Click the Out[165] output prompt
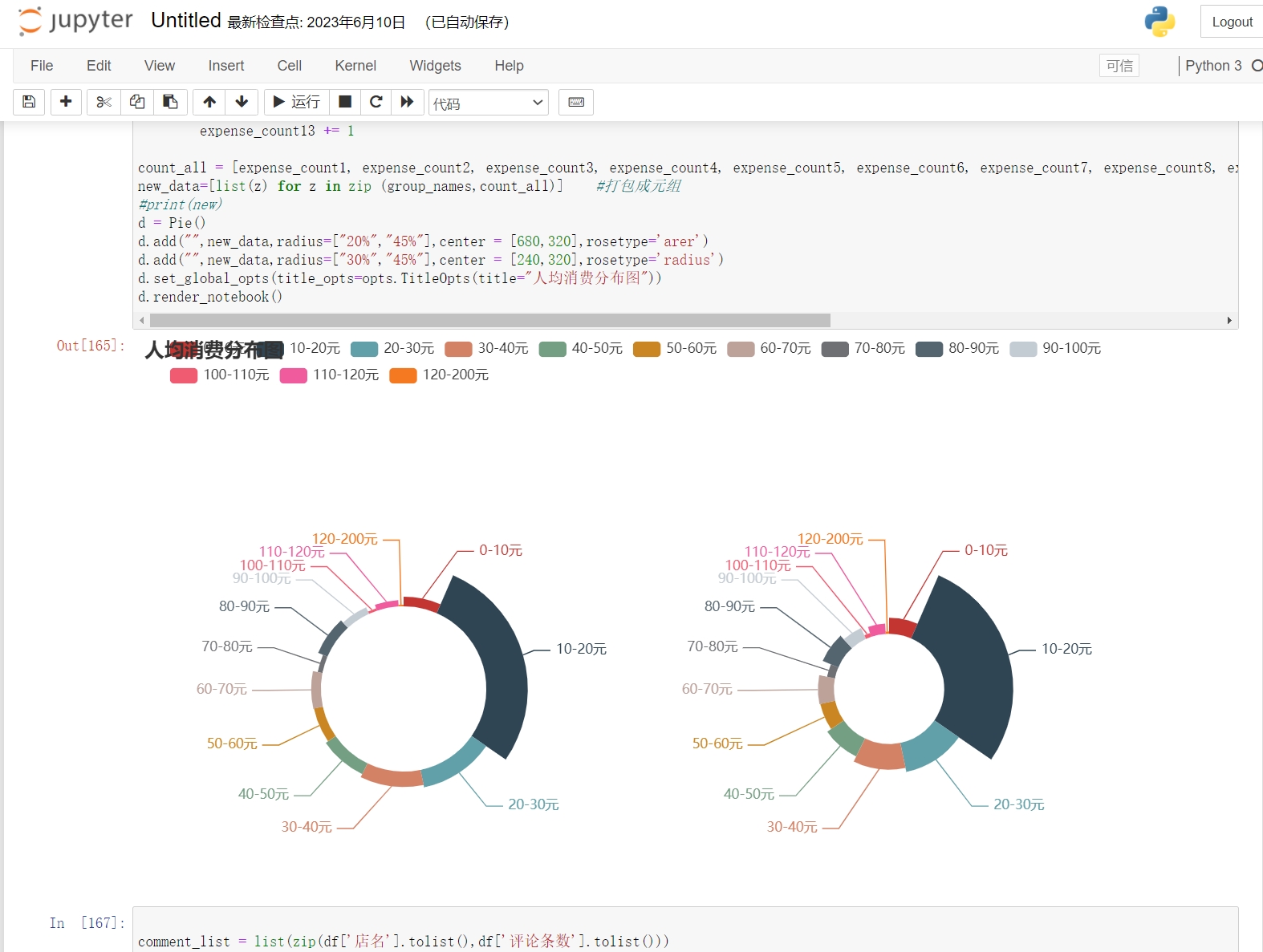 click(91, 346)
